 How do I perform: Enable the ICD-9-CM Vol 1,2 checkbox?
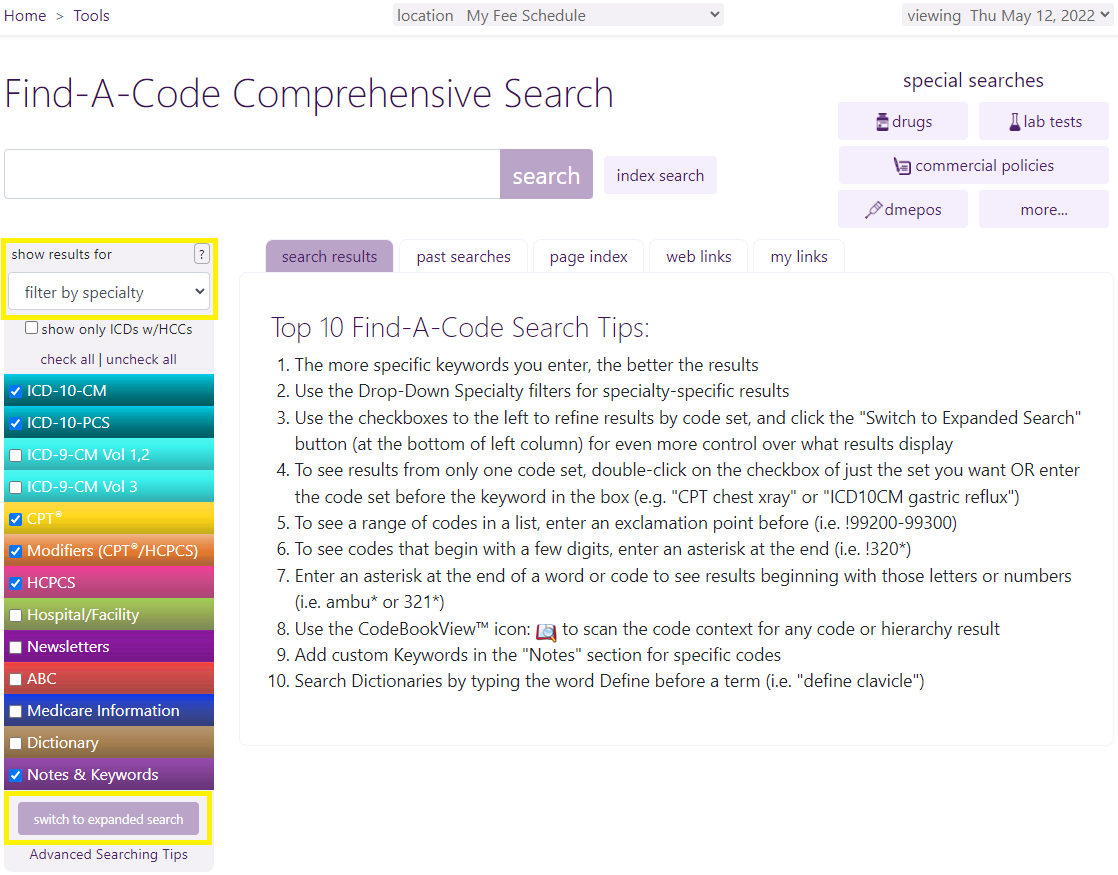(x=16, y=455)
